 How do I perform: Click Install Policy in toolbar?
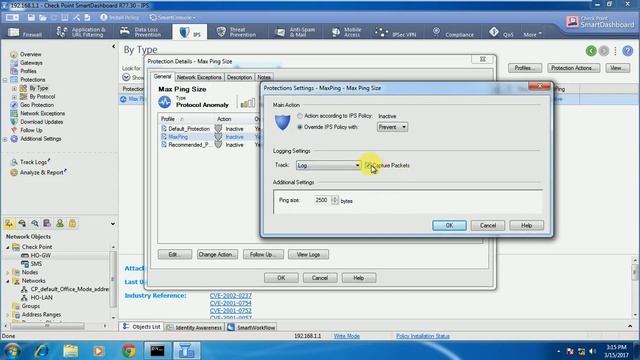tap(119, 18)
